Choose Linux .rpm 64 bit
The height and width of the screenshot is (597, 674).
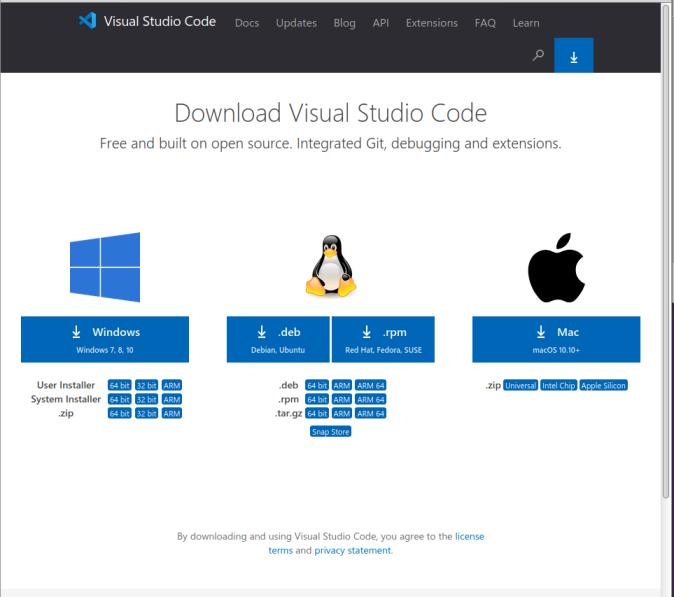(317, 399)
